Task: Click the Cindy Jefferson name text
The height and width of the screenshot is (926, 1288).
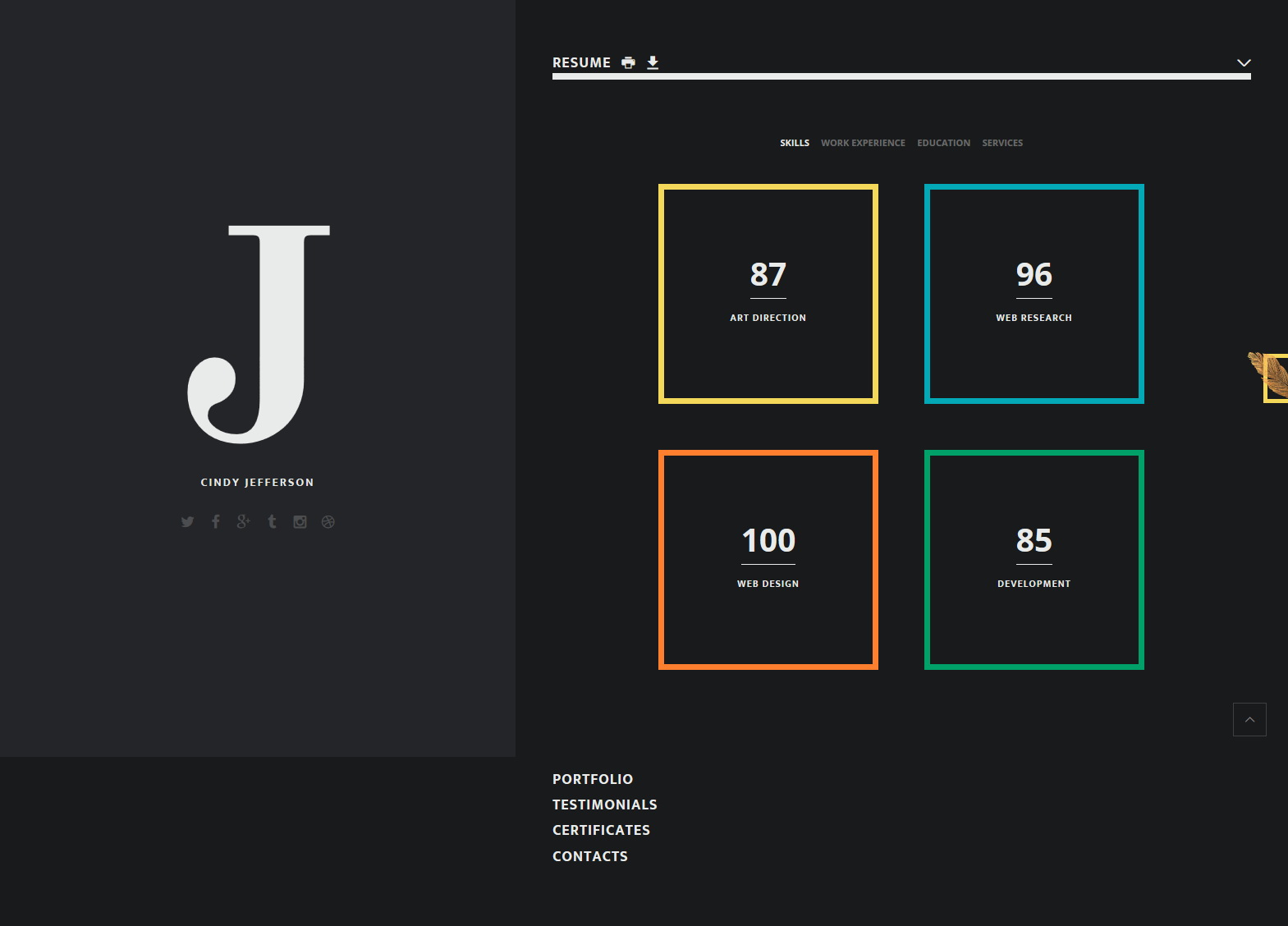Action: pos(257,482)
